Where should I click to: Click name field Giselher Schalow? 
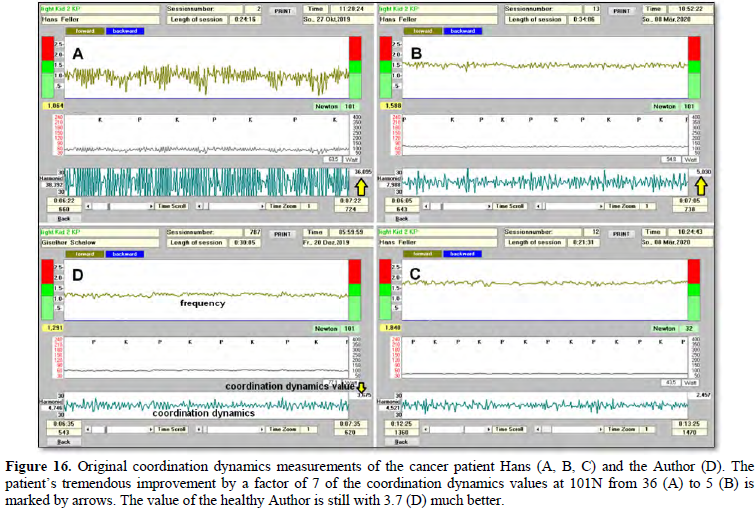[99, 243]
